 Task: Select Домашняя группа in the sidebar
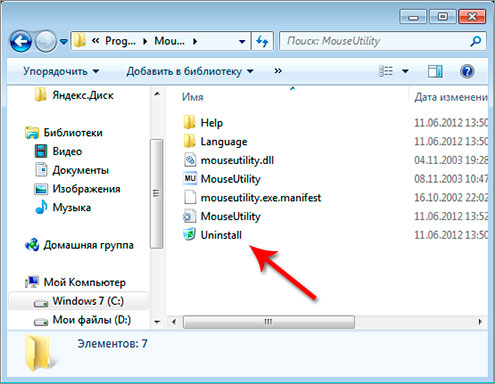coord(88,245)
